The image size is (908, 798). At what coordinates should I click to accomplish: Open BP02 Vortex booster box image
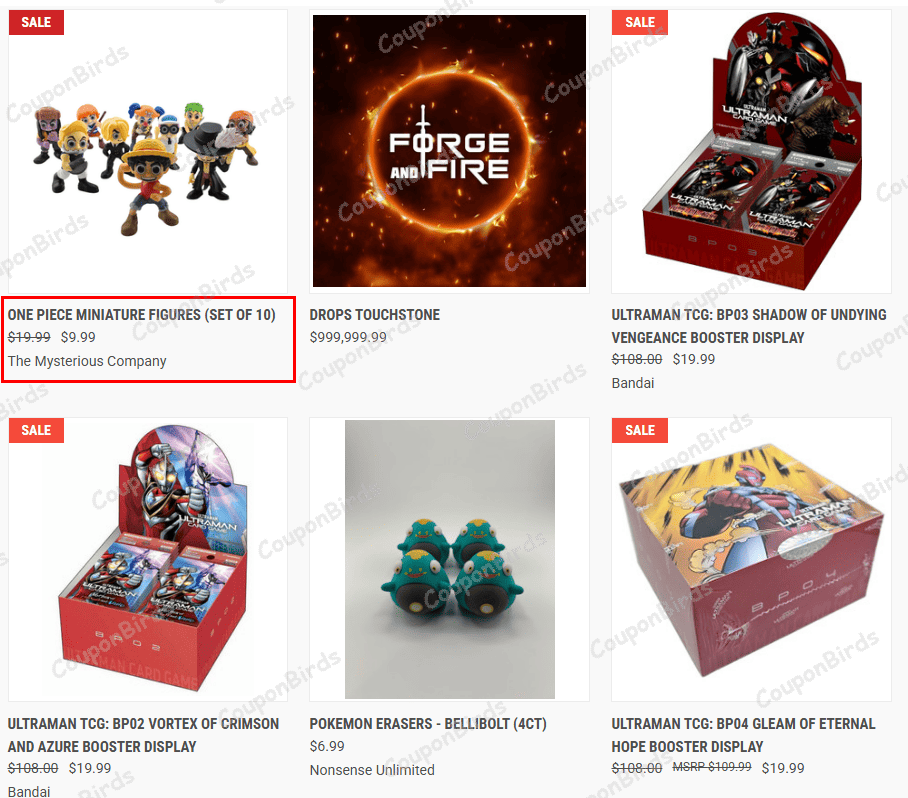[x=148, y=559]
